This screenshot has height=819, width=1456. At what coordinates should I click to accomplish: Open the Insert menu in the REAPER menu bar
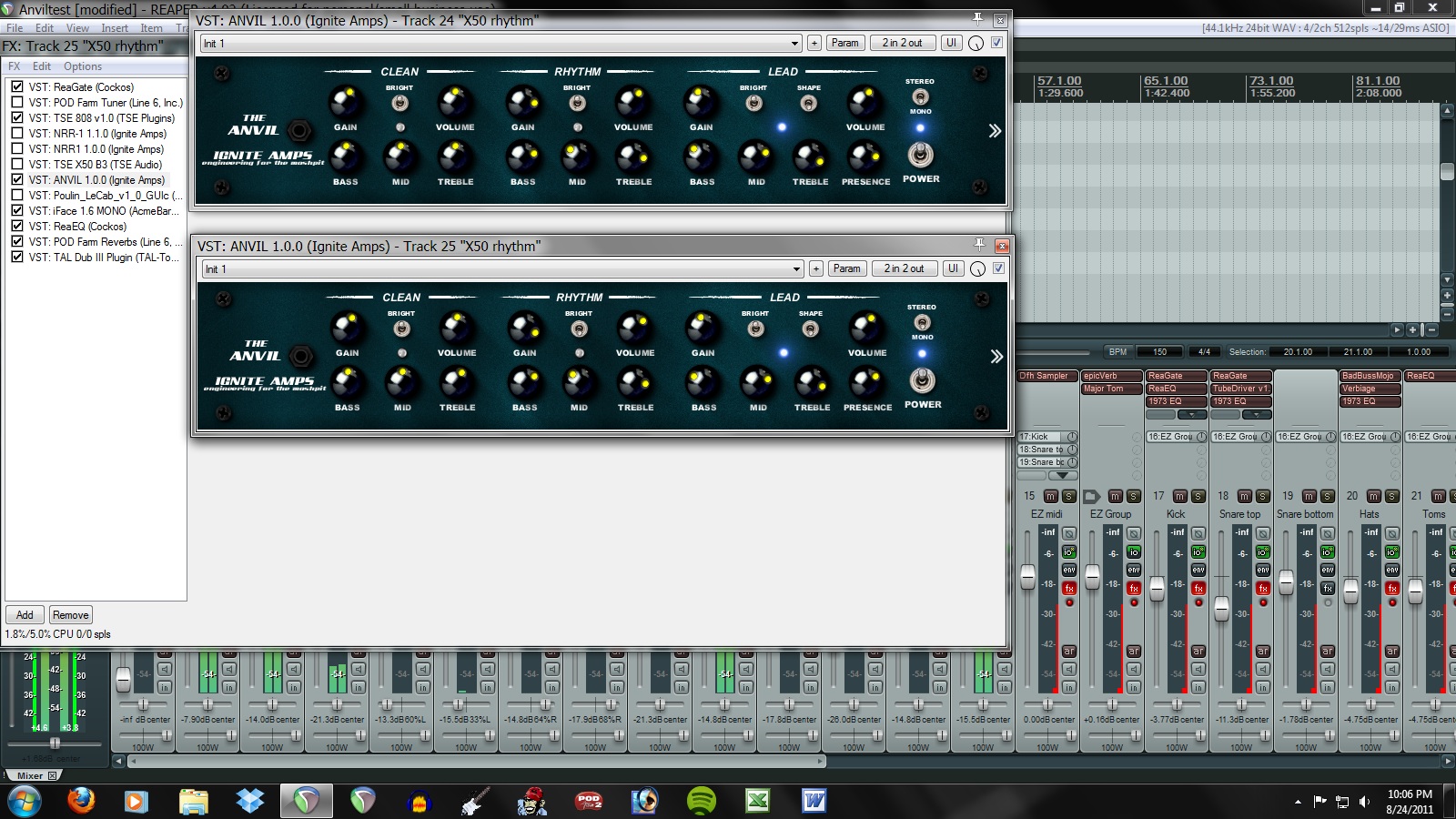[115, 28]
